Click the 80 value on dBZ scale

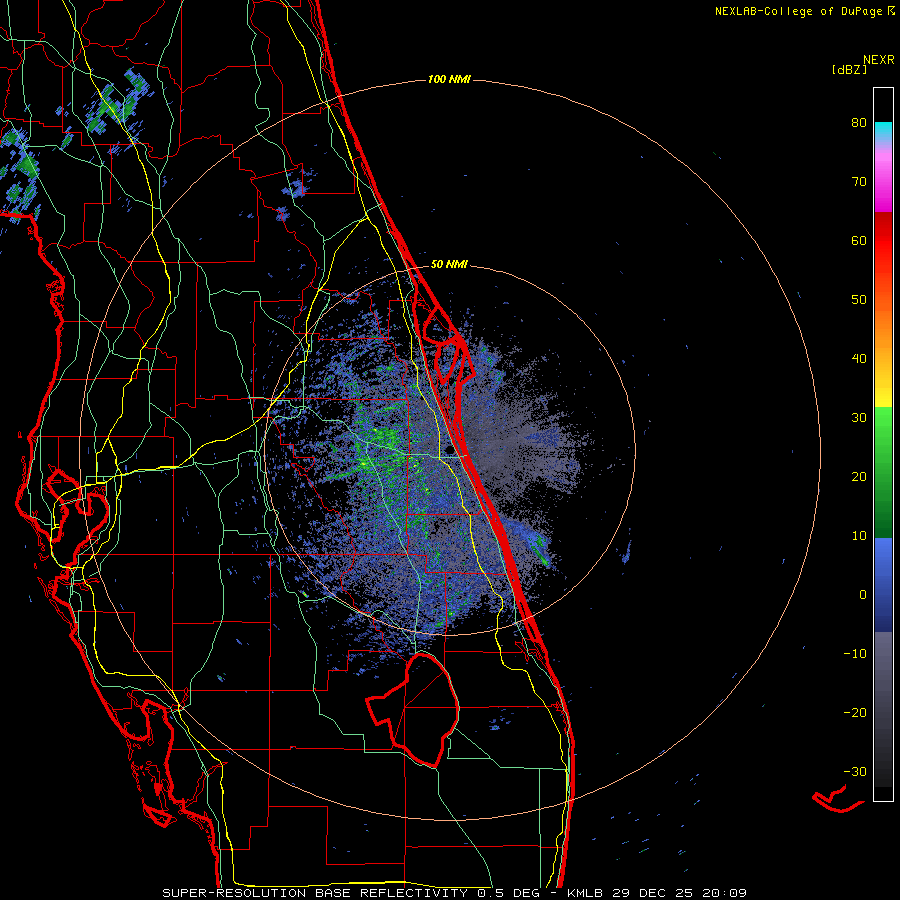pyautogui.click(x=859, y=123)
